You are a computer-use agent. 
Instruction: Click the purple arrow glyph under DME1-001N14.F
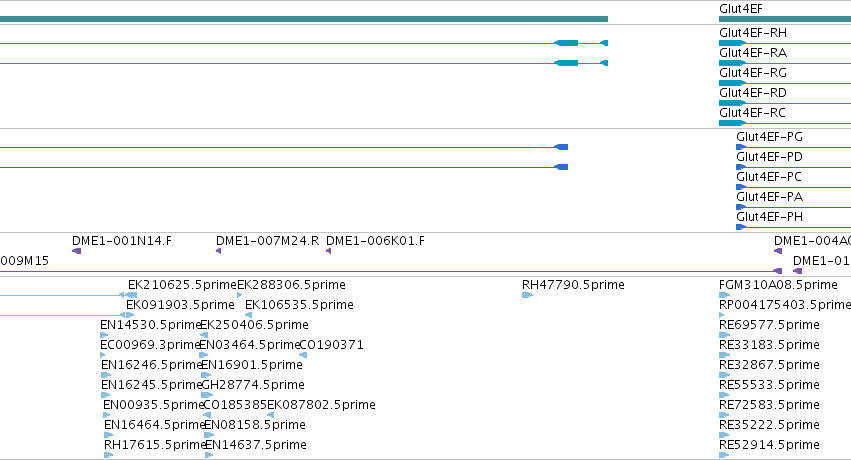coord(77,251)
